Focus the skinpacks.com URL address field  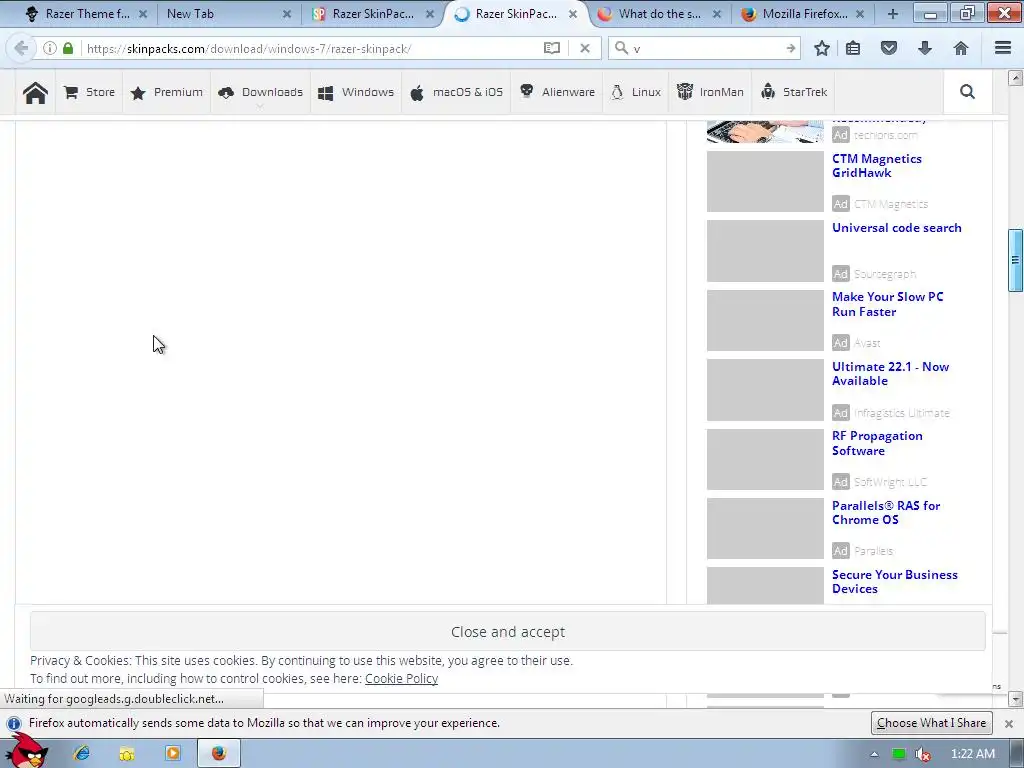click(310, 48)
